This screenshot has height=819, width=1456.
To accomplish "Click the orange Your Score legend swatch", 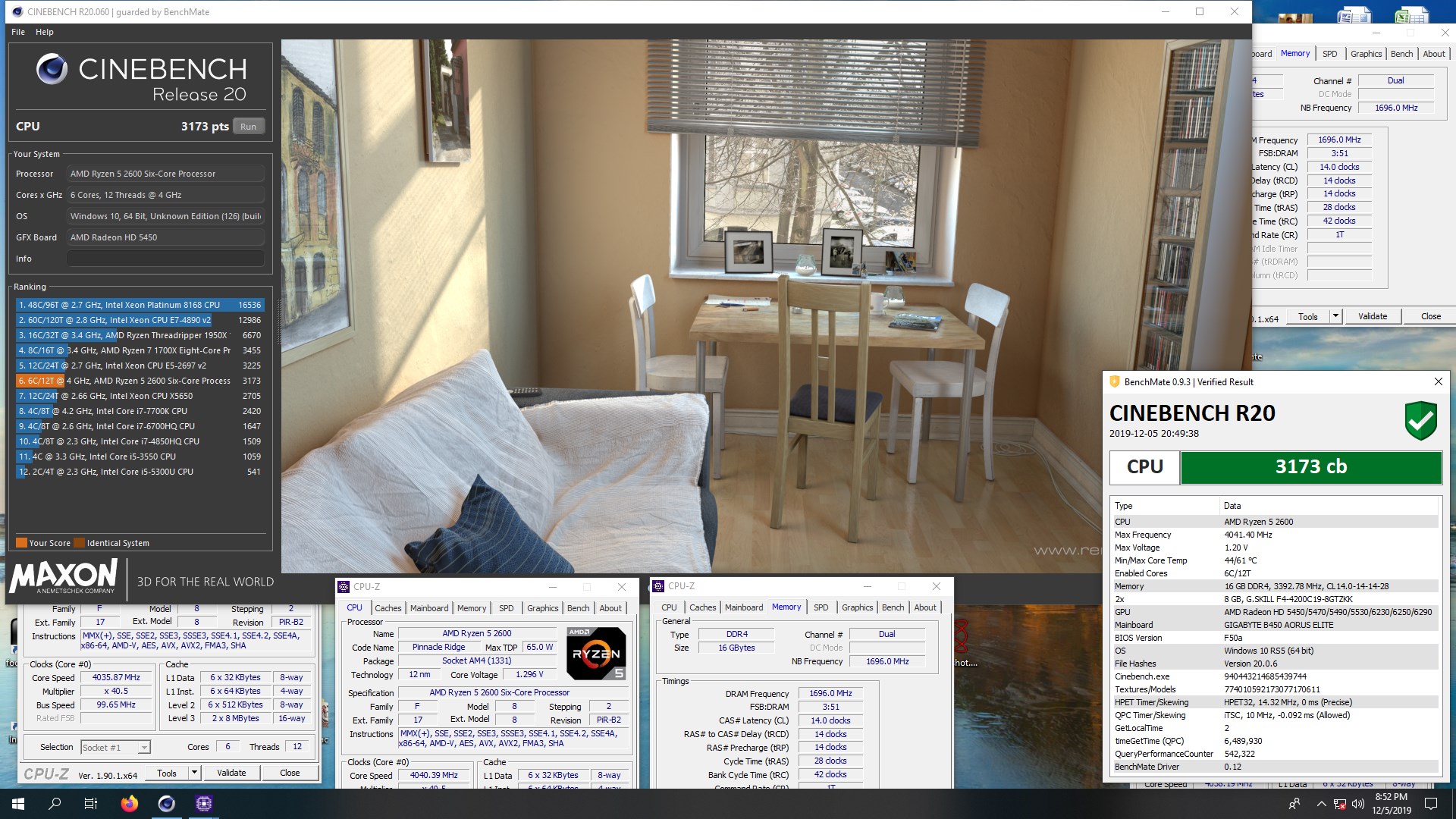I will pos(21,543).
